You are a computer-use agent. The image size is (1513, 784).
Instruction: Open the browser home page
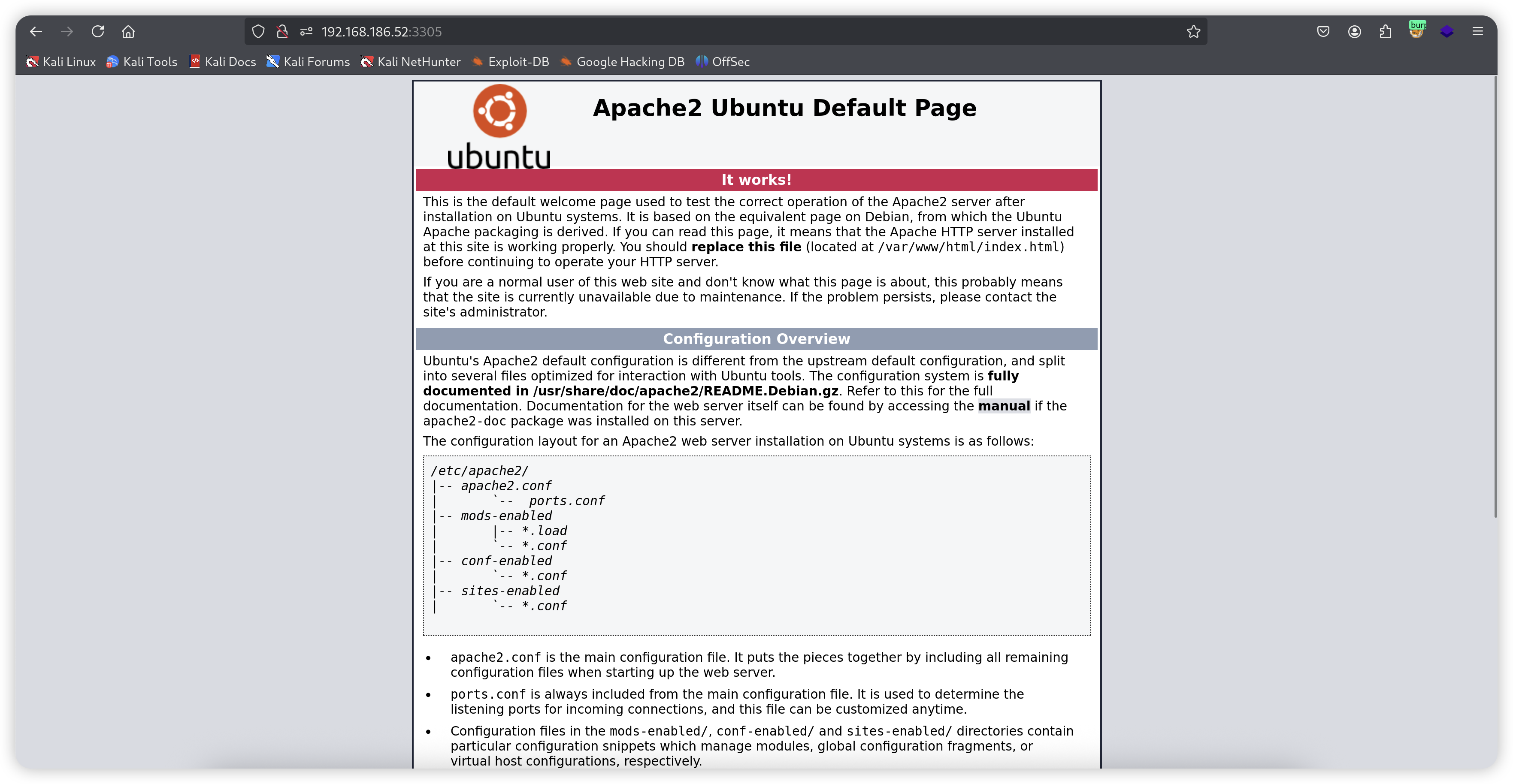(128, 32)
